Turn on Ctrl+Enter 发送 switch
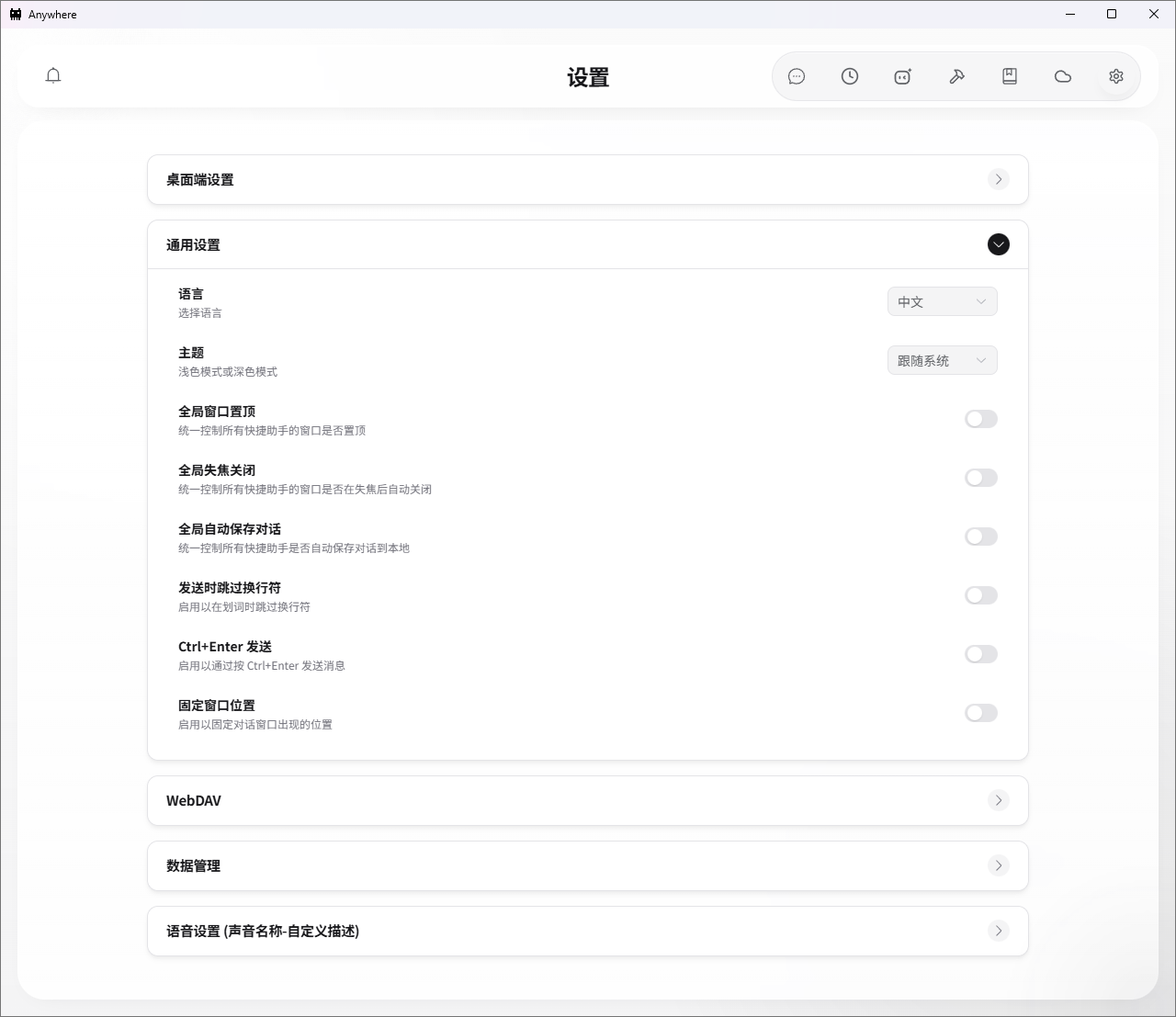The height and width of the screenshot is (1017, 1176). 981,654
